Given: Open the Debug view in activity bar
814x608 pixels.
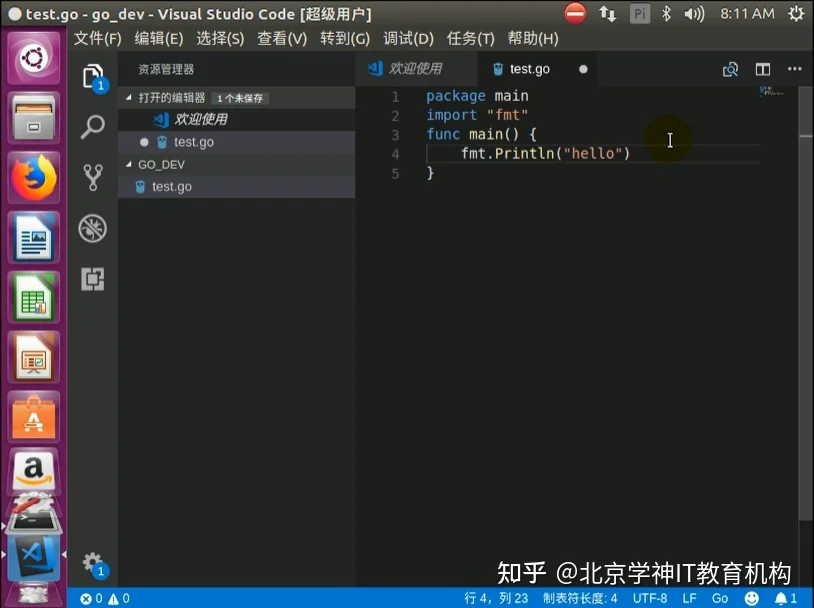Looking at the screenshot, I should pyautogui.click(x=93, y=228).
